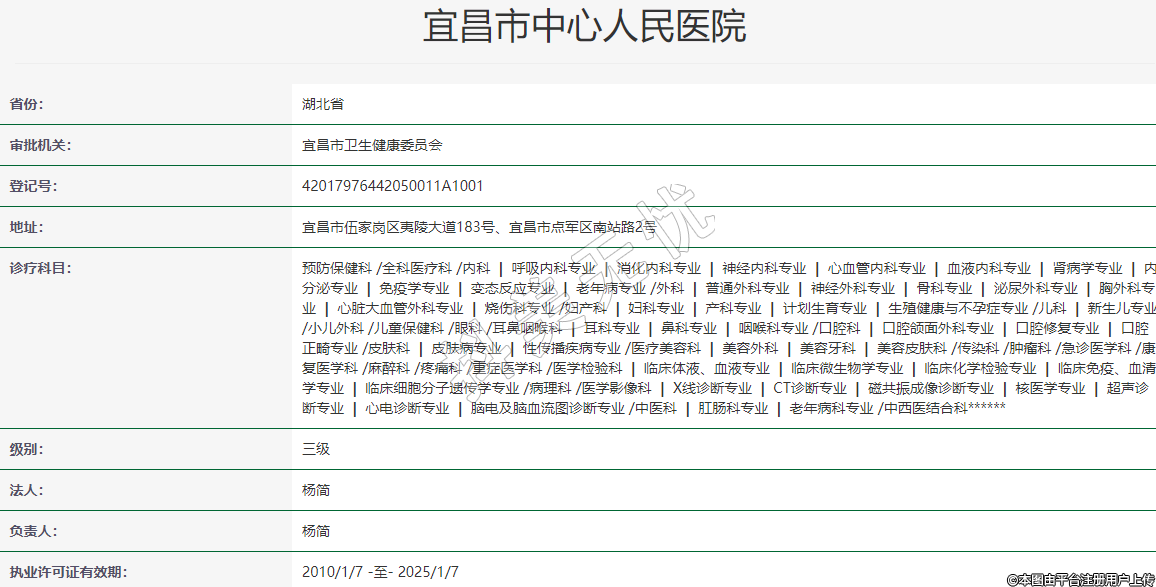Click 肛肠科专业 in the department list
This screenshot has height=587, width=1156.
click(733, 408)
